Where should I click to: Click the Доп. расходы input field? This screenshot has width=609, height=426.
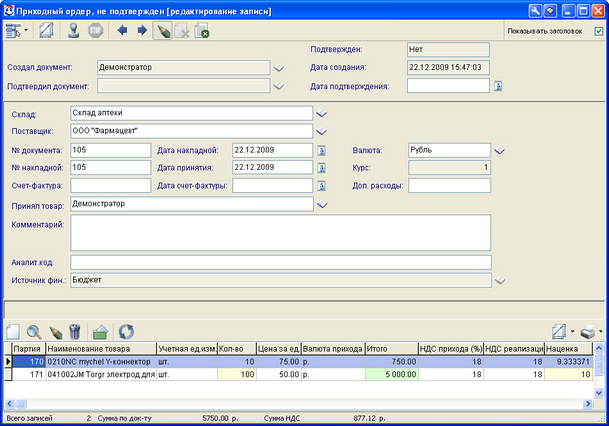[x=449, y=186]
